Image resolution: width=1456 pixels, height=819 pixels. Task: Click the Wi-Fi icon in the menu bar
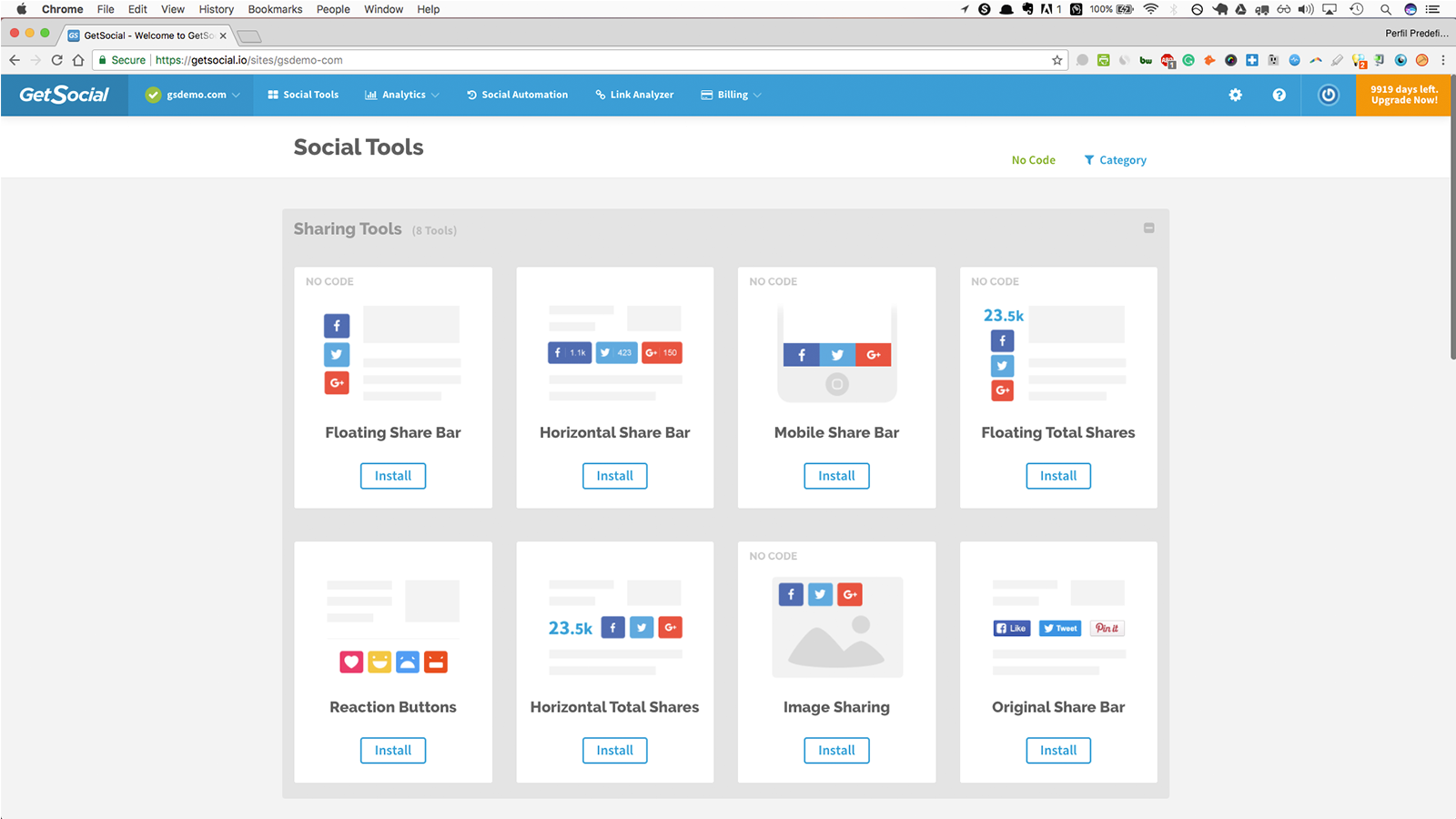[1150, 9]
